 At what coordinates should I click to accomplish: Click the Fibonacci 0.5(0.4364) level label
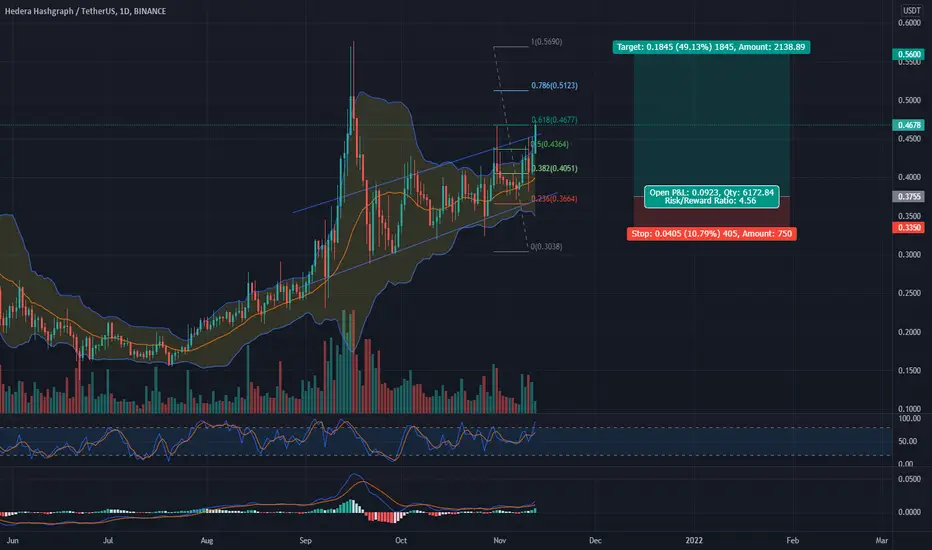(551, 144)
